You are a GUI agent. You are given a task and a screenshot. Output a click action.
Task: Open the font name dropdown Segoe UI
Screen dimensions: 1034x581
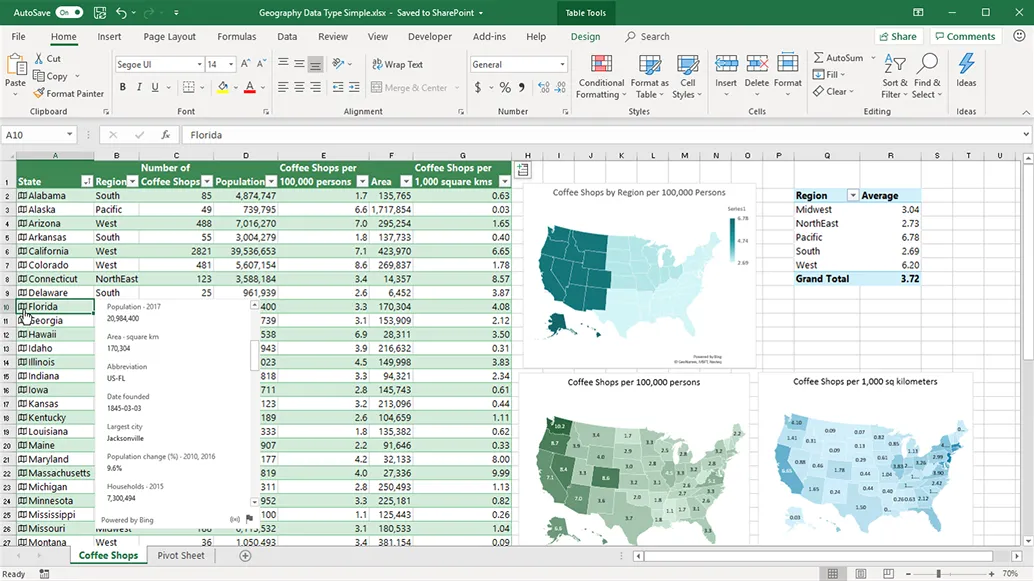pos(198,64)
